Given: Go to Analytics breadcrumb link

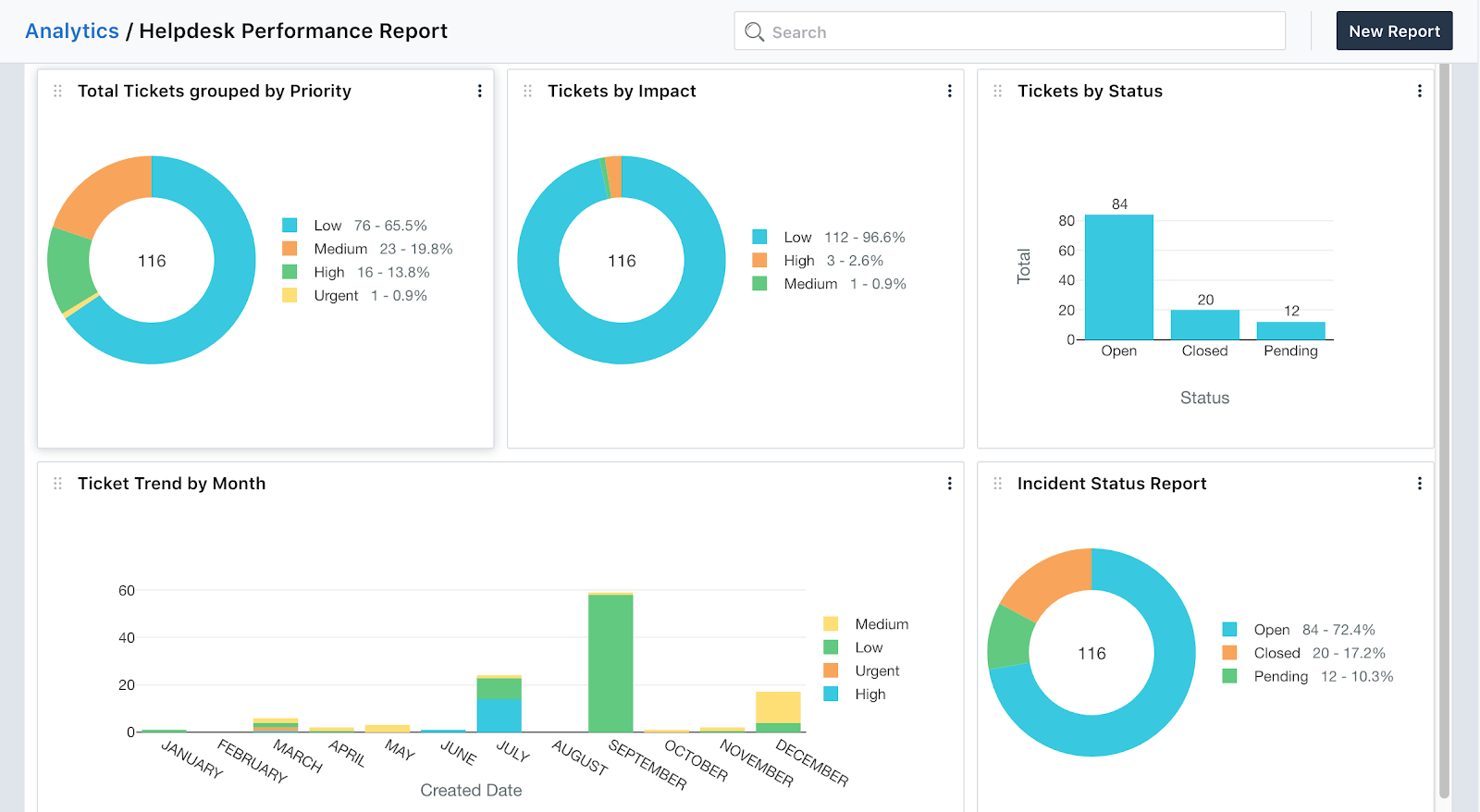Looking at the screenshot, I should click(x=72, y=31).
